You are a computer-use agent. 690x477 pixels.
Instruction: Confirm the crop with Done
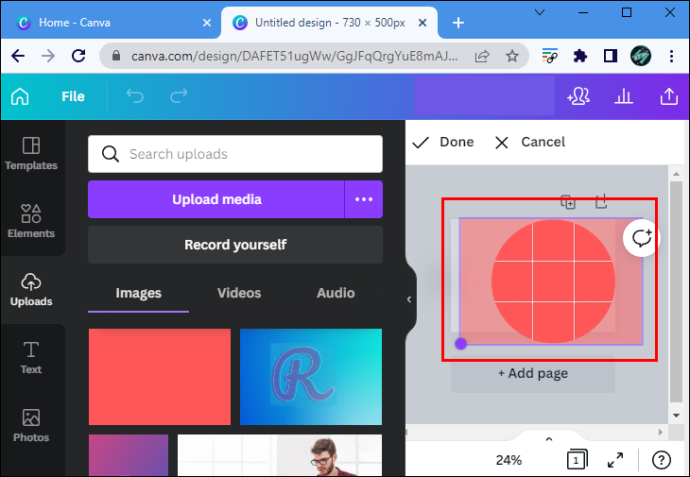pyautogui.click(x=443, y=142)
